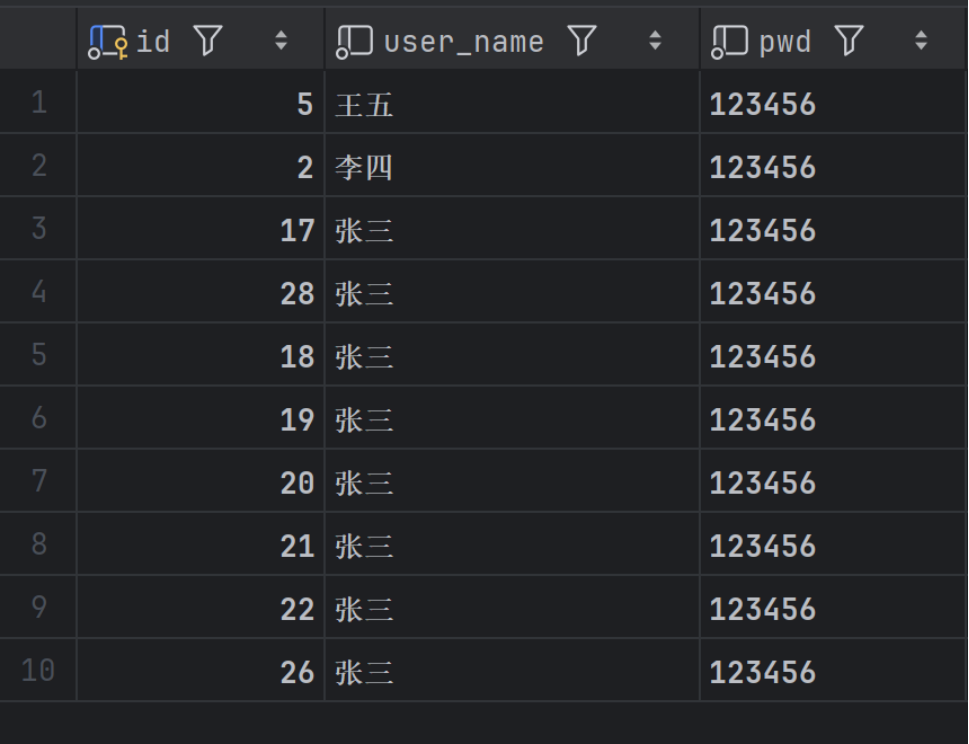The image size is (969, 744).
Task: Click the 张三 cell in id 20 row
Action: tap(512, 481)
